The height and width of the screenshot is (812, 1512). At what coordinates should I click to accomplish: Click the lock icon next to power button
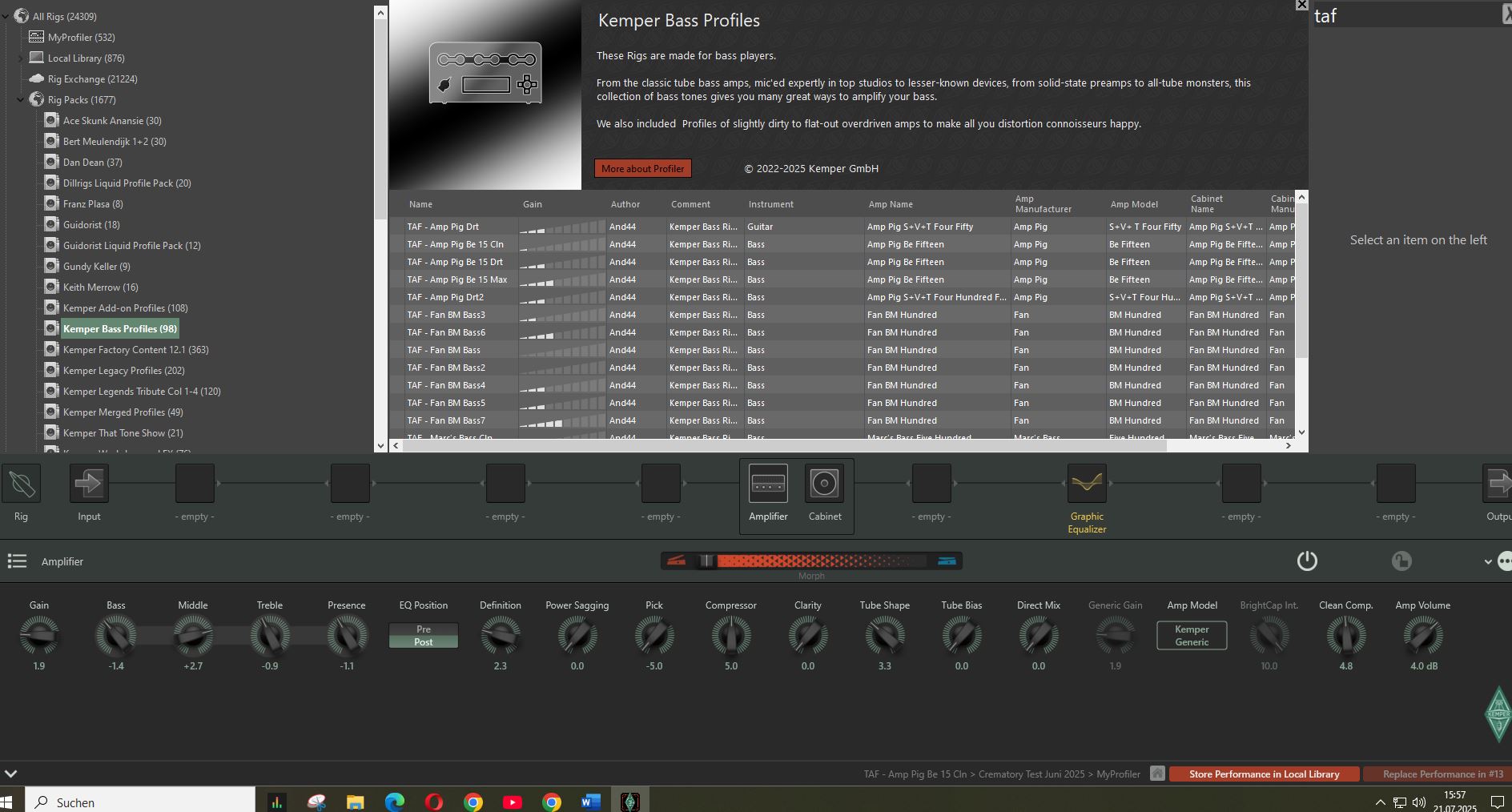(1401, 561)
